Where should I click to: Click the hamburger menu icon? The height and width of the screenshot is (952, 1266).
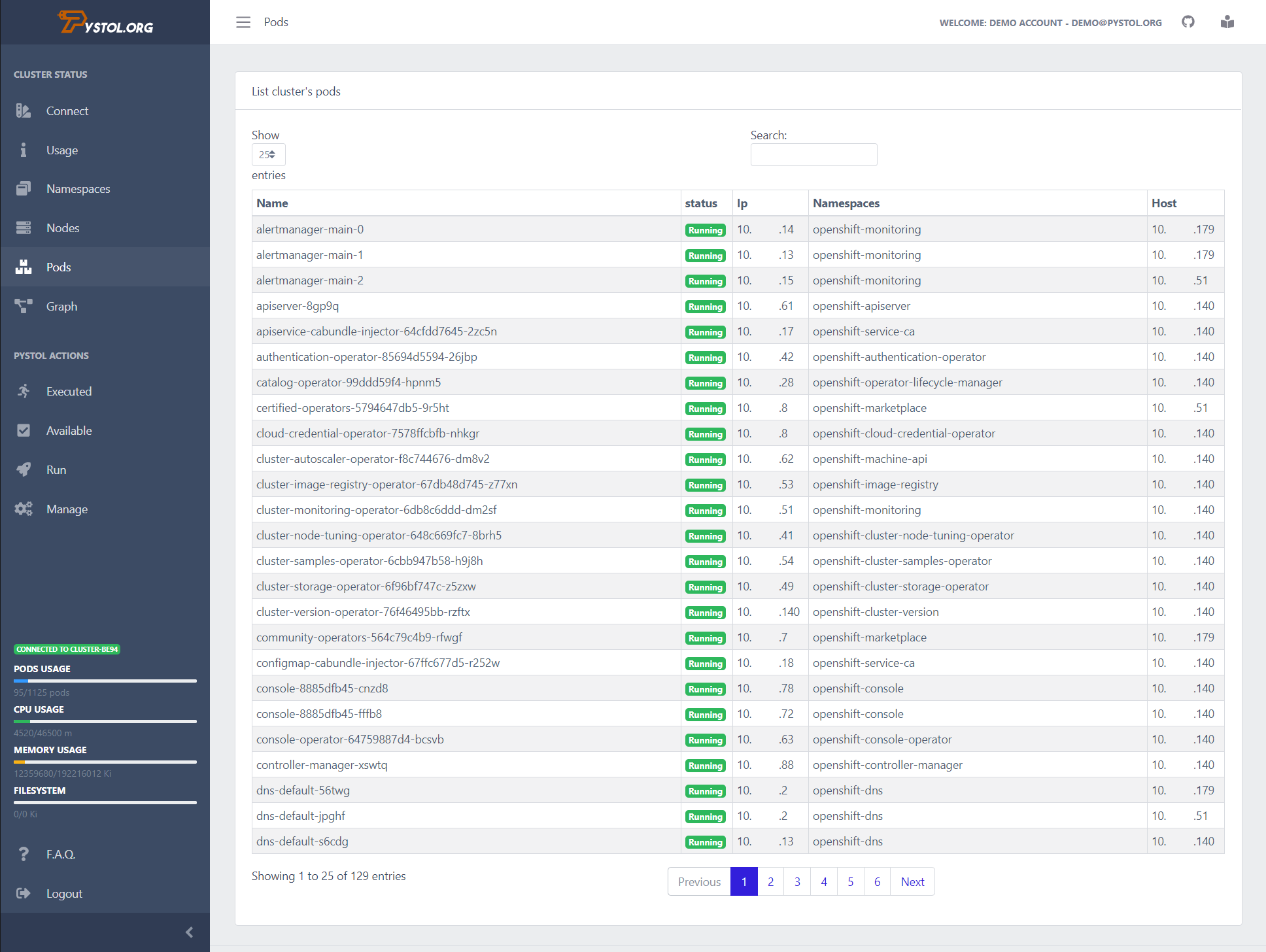coord(243,22)
